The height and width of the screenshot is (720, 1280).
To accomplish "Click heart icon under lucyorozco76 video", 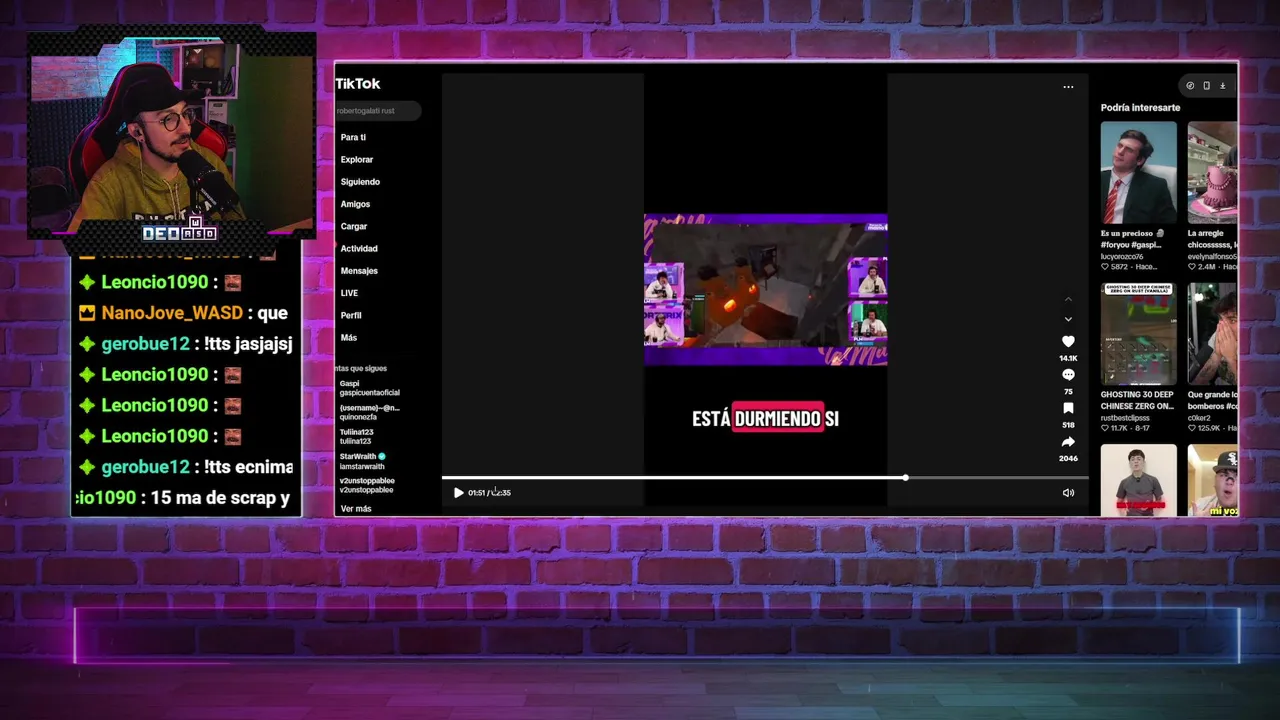I will click(1105, 267).
